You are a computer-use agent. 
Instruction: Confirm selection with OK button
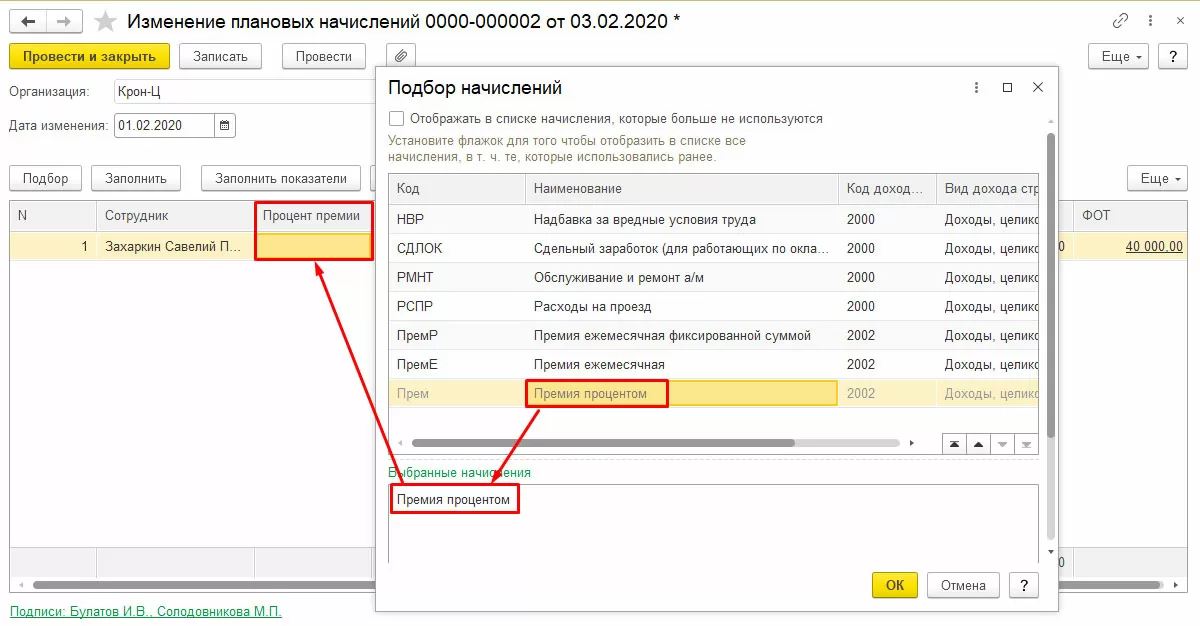(895, 585)
